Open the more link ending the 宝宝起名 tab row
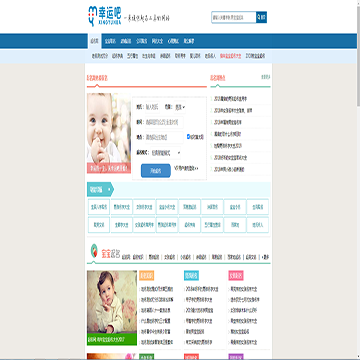 (266, 257)
